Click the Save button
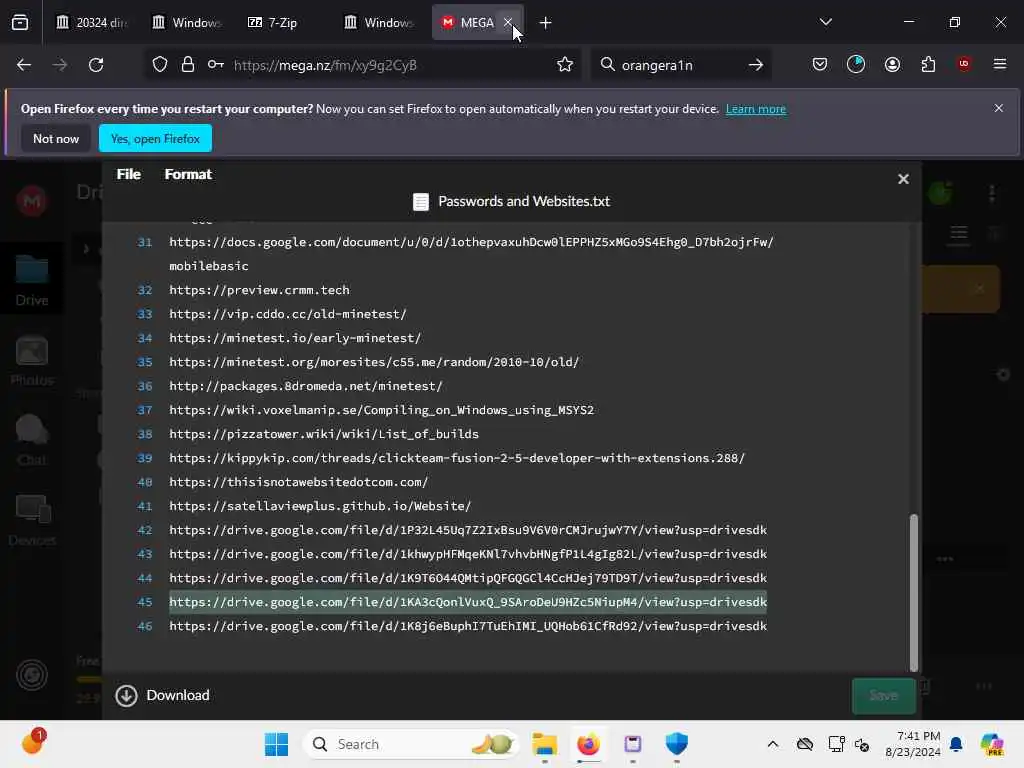 [x=884, y=696]
